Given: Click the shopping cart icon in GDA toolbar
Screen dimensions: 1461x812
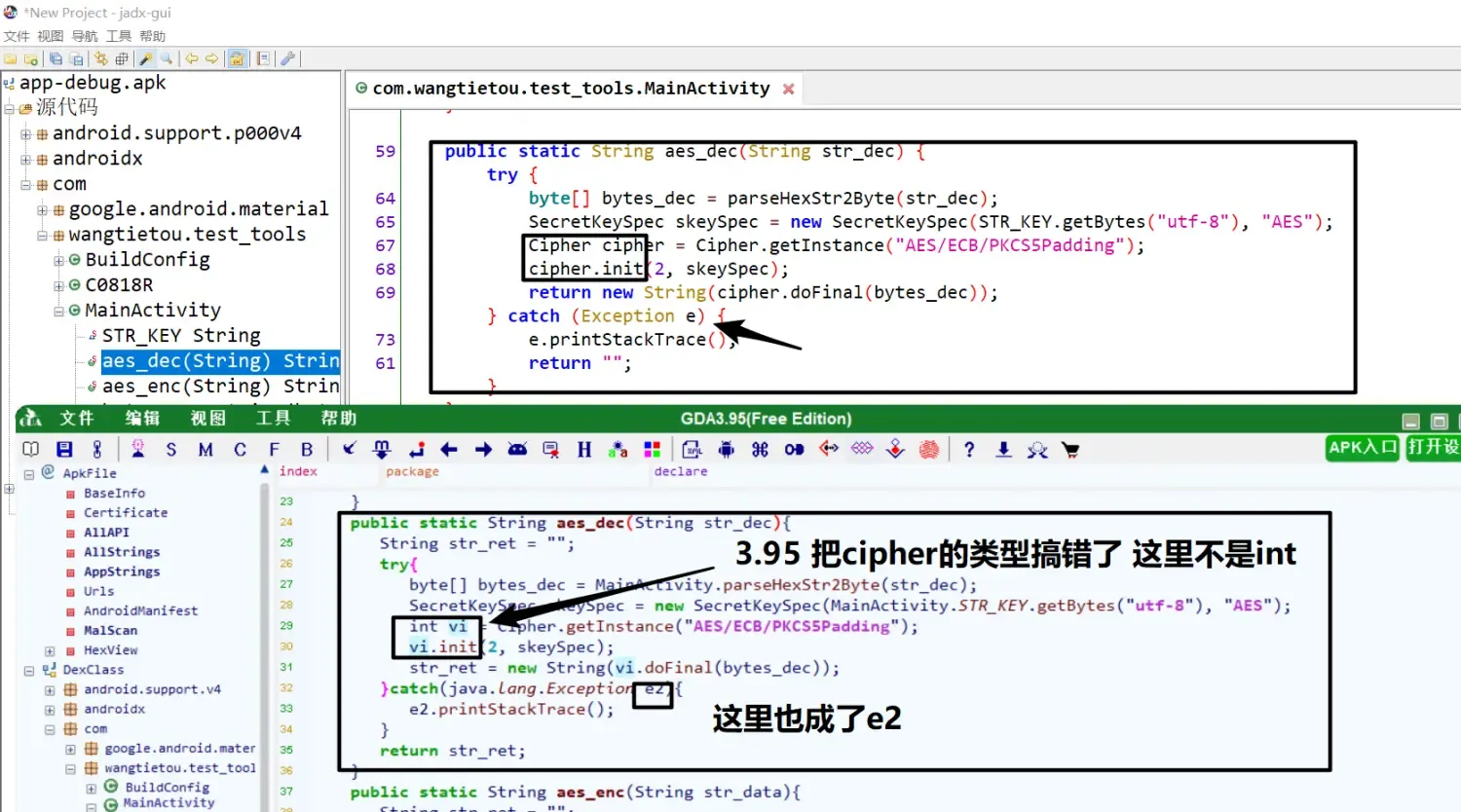Looking at the screenshot, I should click(x=1071, y=449).
